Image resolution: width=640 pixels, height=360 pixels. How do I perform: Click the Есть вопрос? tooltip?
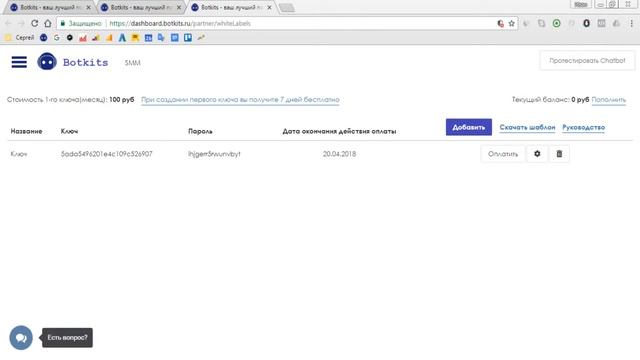tap(67, 338)
